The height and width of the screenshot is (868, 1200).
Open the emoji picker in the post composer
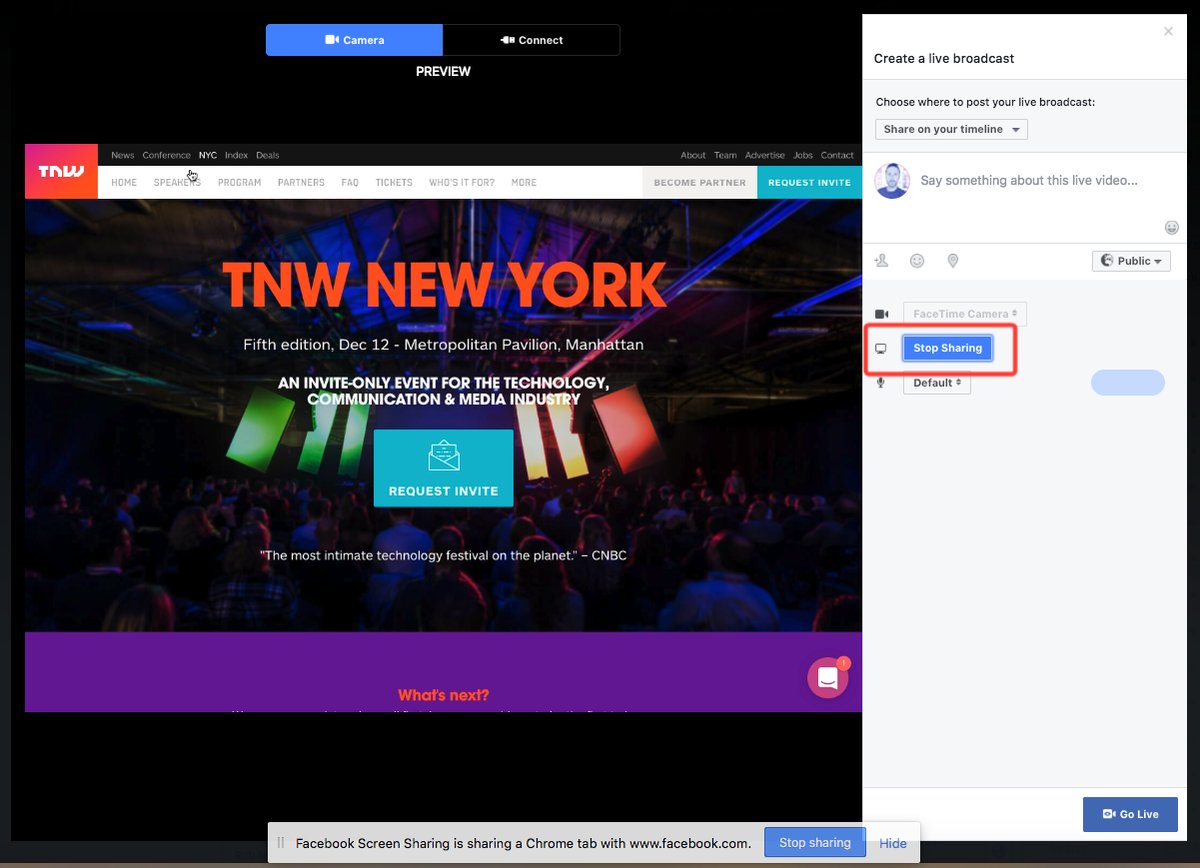tap(1171, 227)
